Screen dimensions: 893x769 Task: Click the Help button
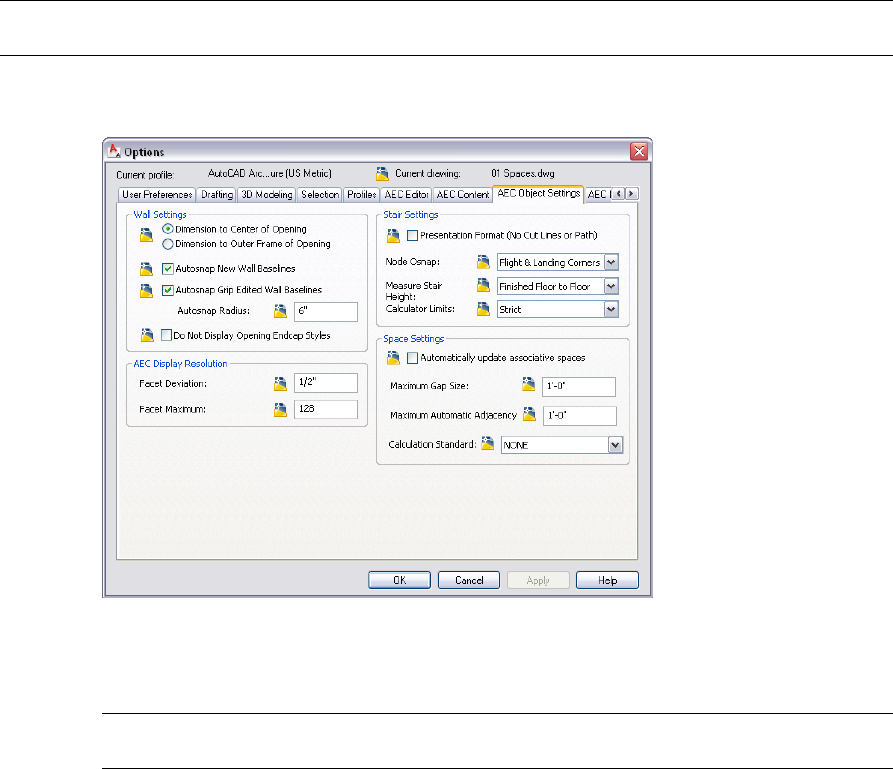607,580
